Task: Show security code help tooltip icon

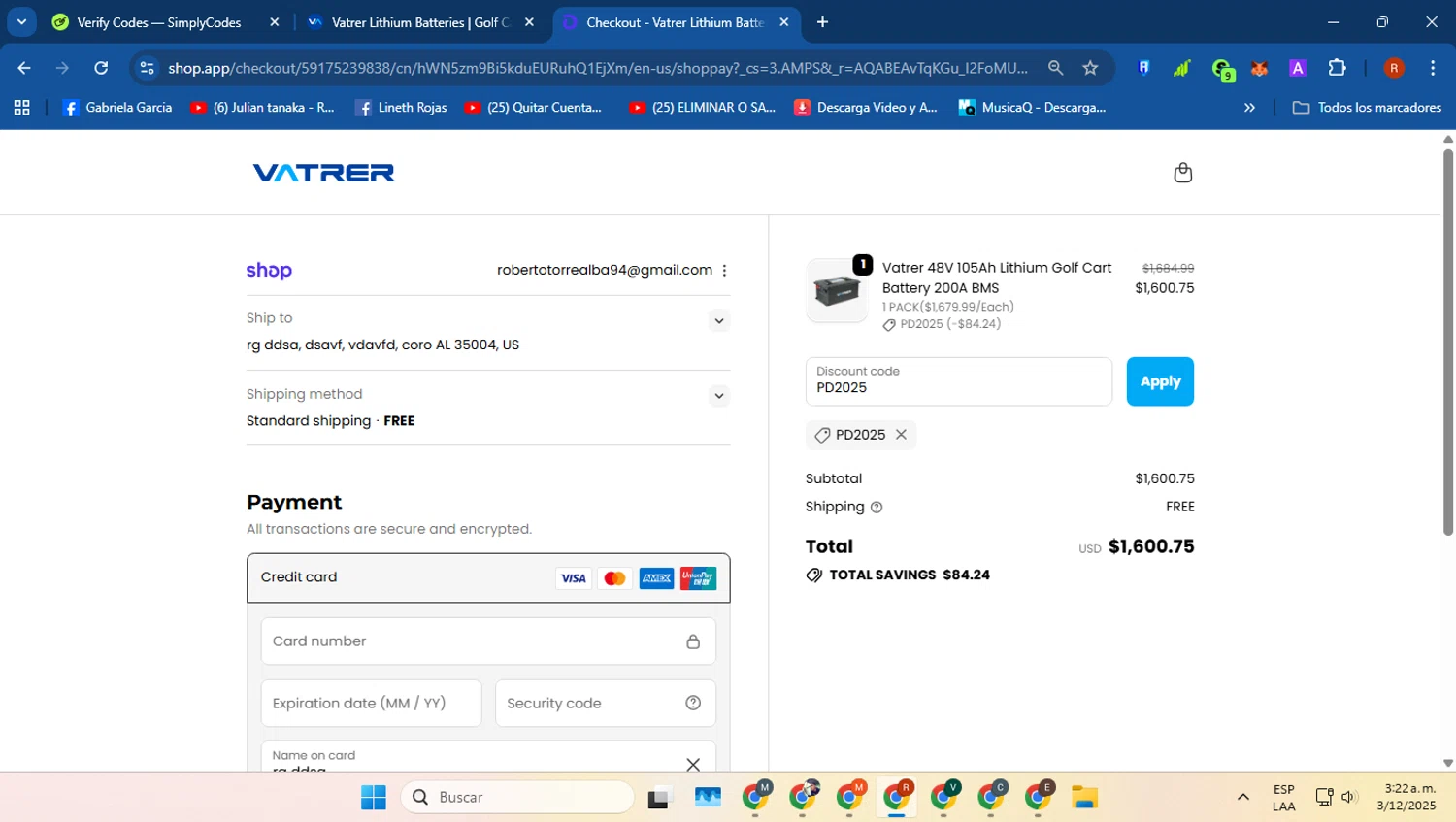Action: [x=693, y=704]
